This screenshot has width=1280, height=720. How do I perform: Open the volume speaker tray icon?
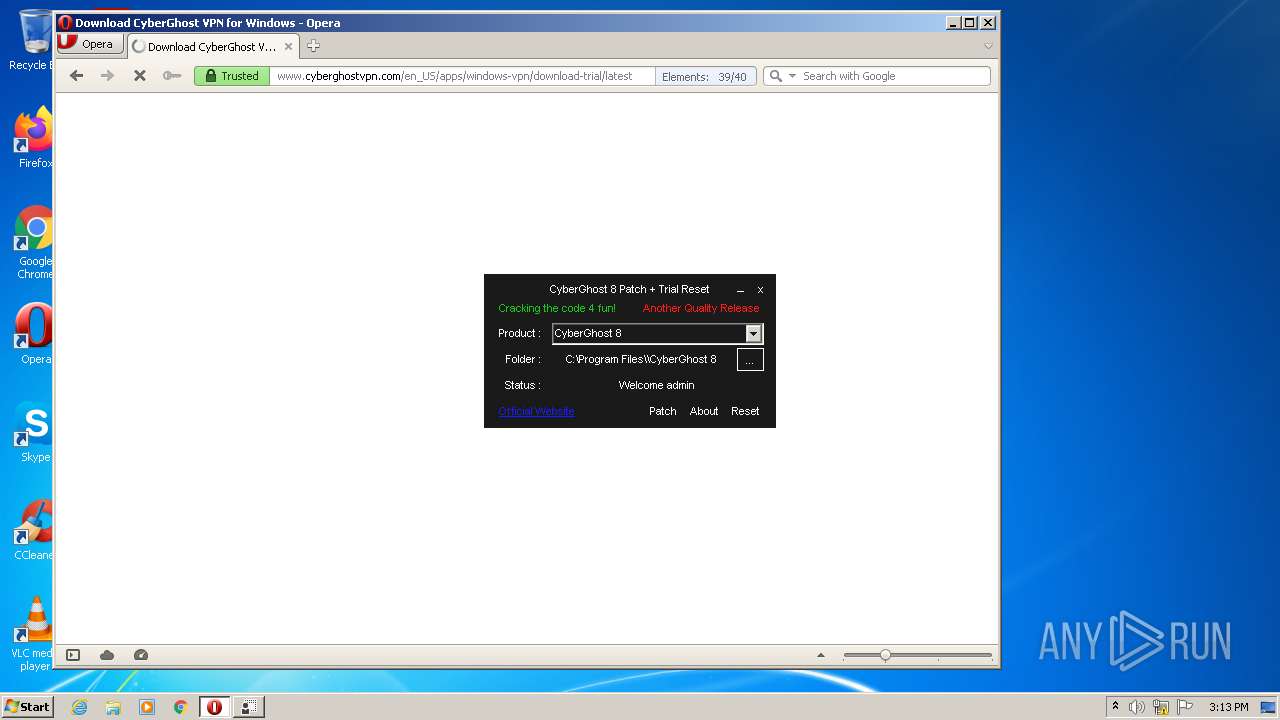(1137, 707)
